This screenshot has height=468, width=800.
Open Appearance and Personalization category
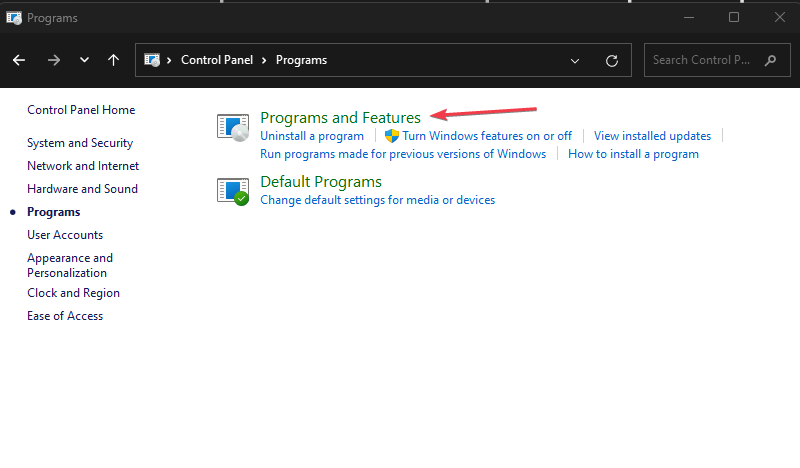70,265
